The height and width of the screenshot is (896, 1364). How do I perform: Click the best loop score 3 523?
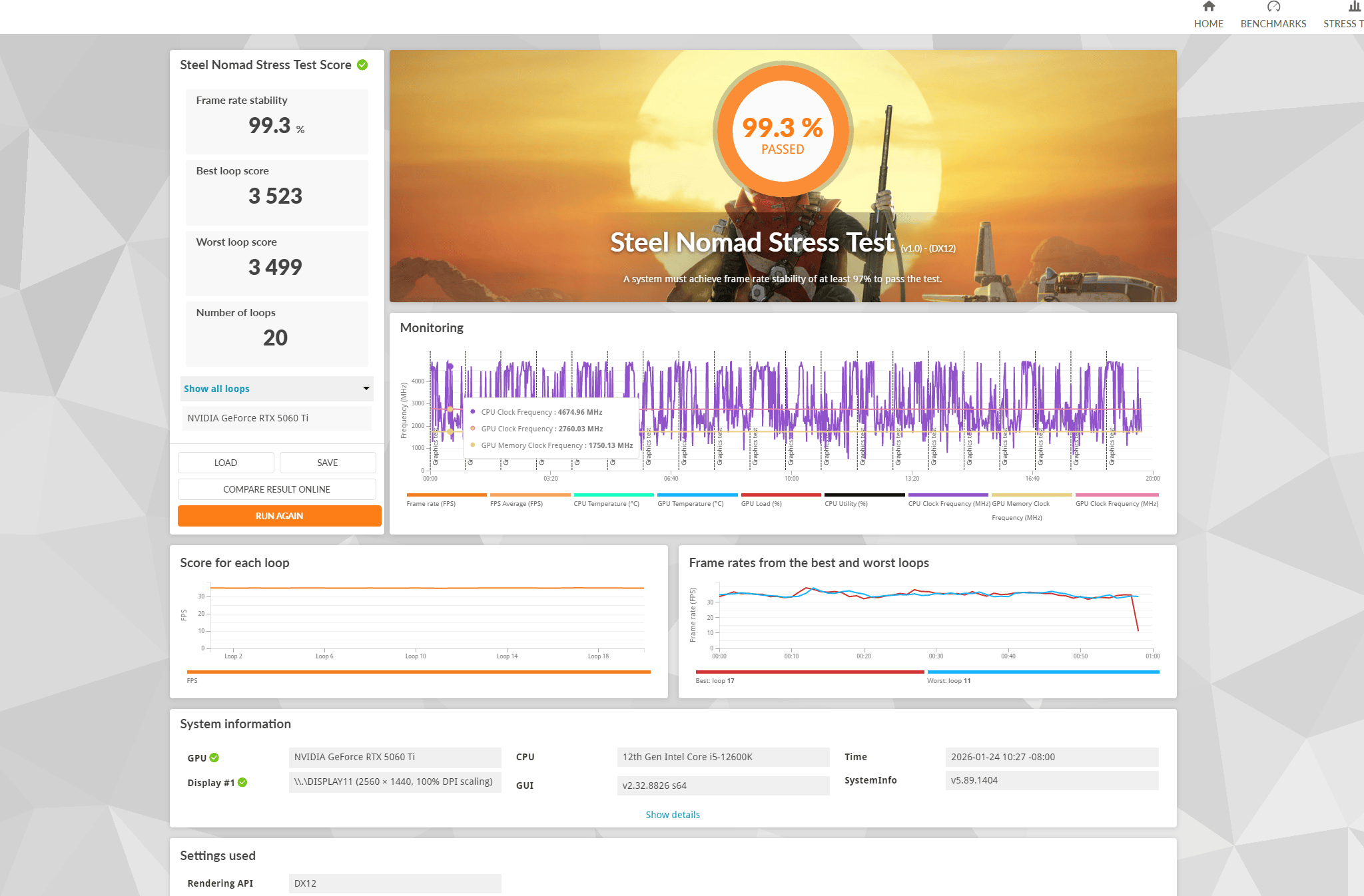pyautogui.click(x=275, y=196)
